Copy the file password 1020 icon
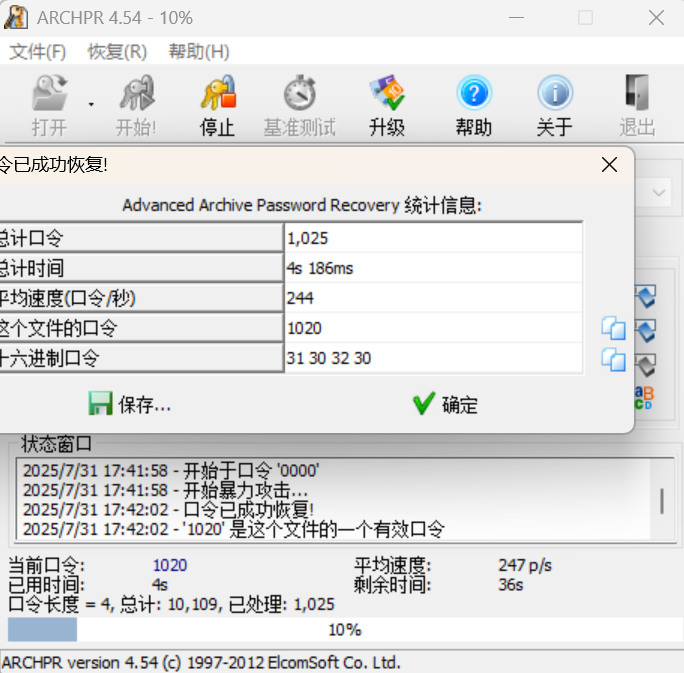 click(613, 328)
